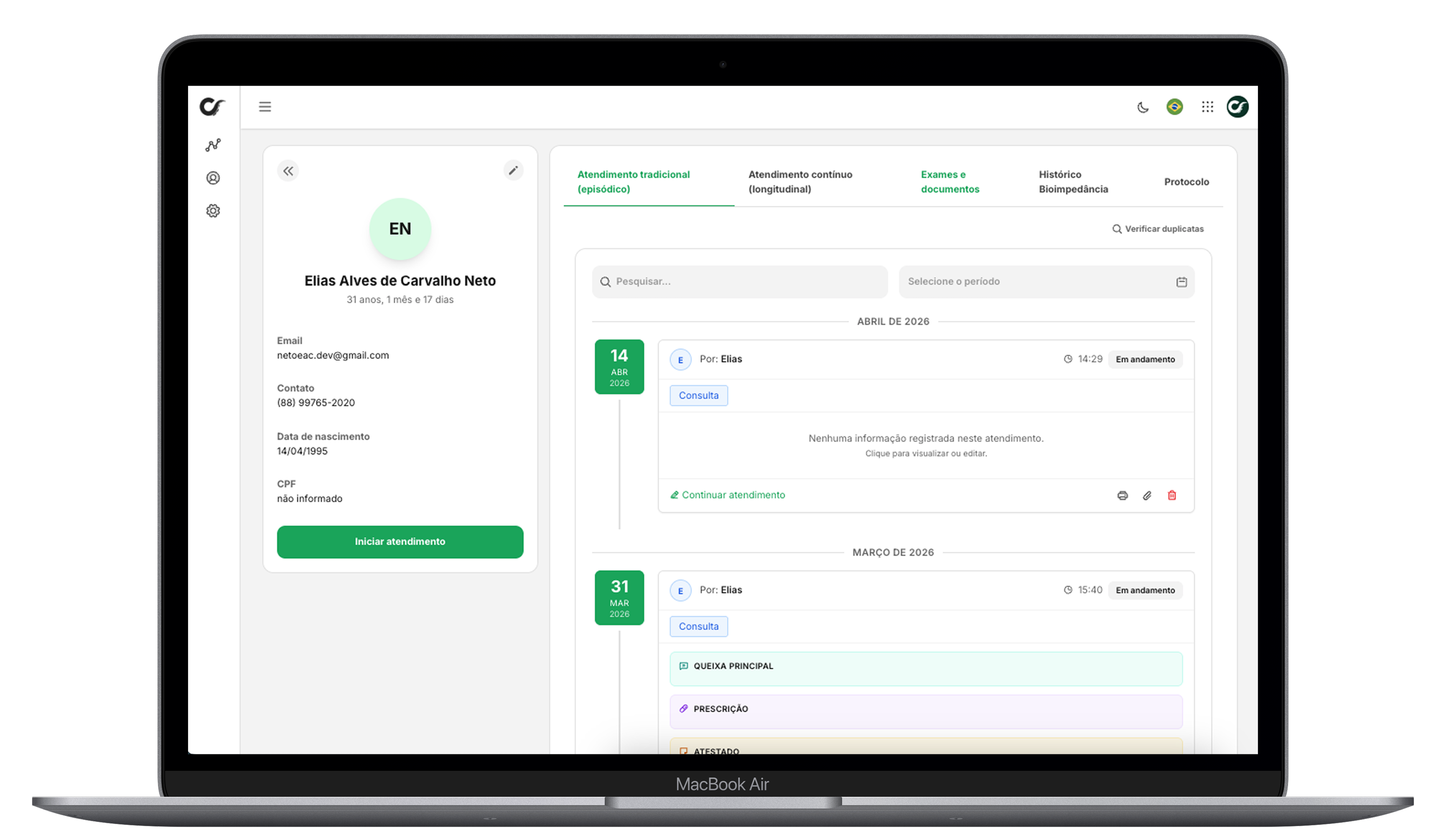
Task: Switch to dark mode with moon icon
Action: click(x=1143, y=107)
